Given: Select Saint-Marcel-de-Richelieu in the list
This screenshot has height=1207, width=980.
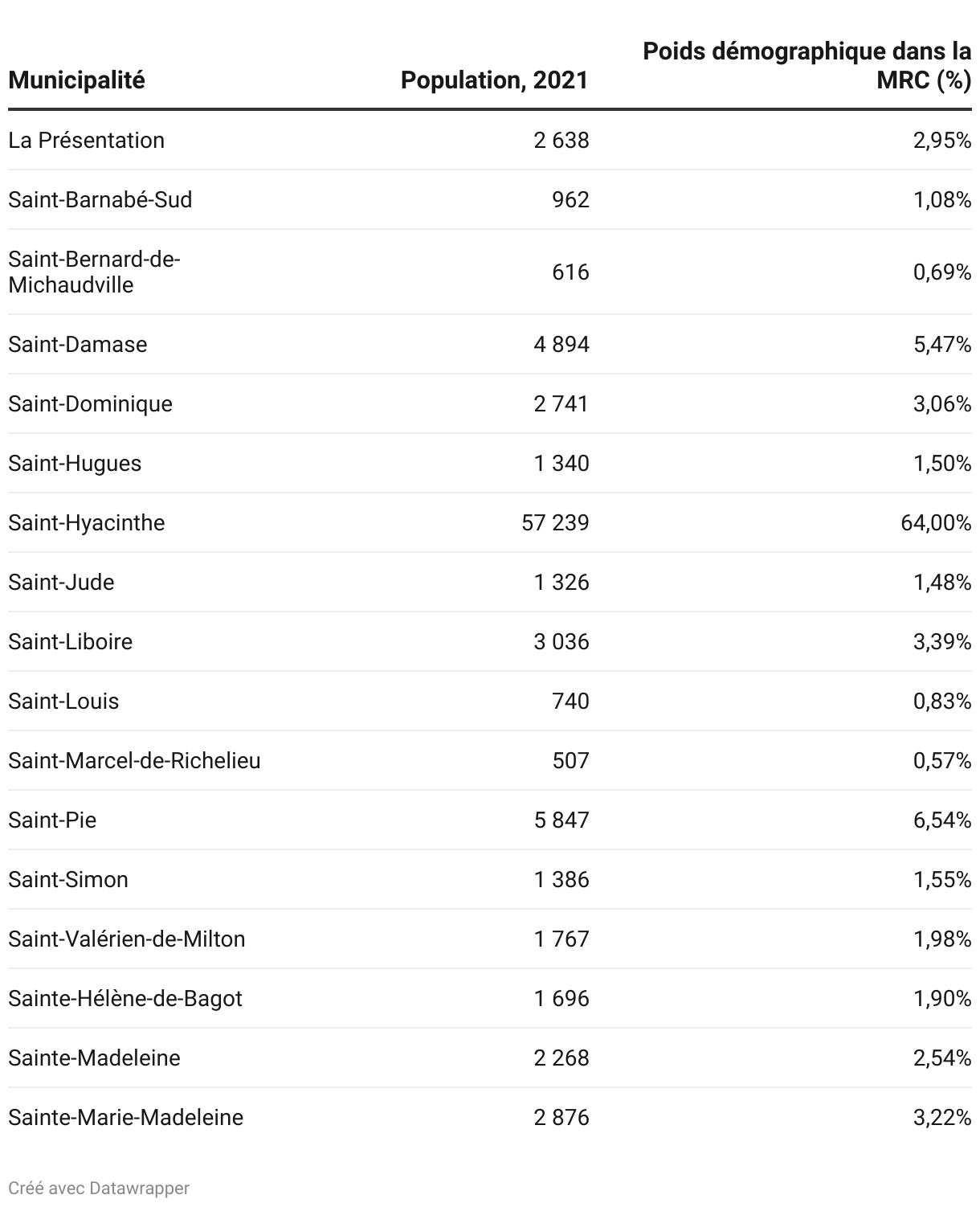Looking at the screenshot, I should click(135, 761).
